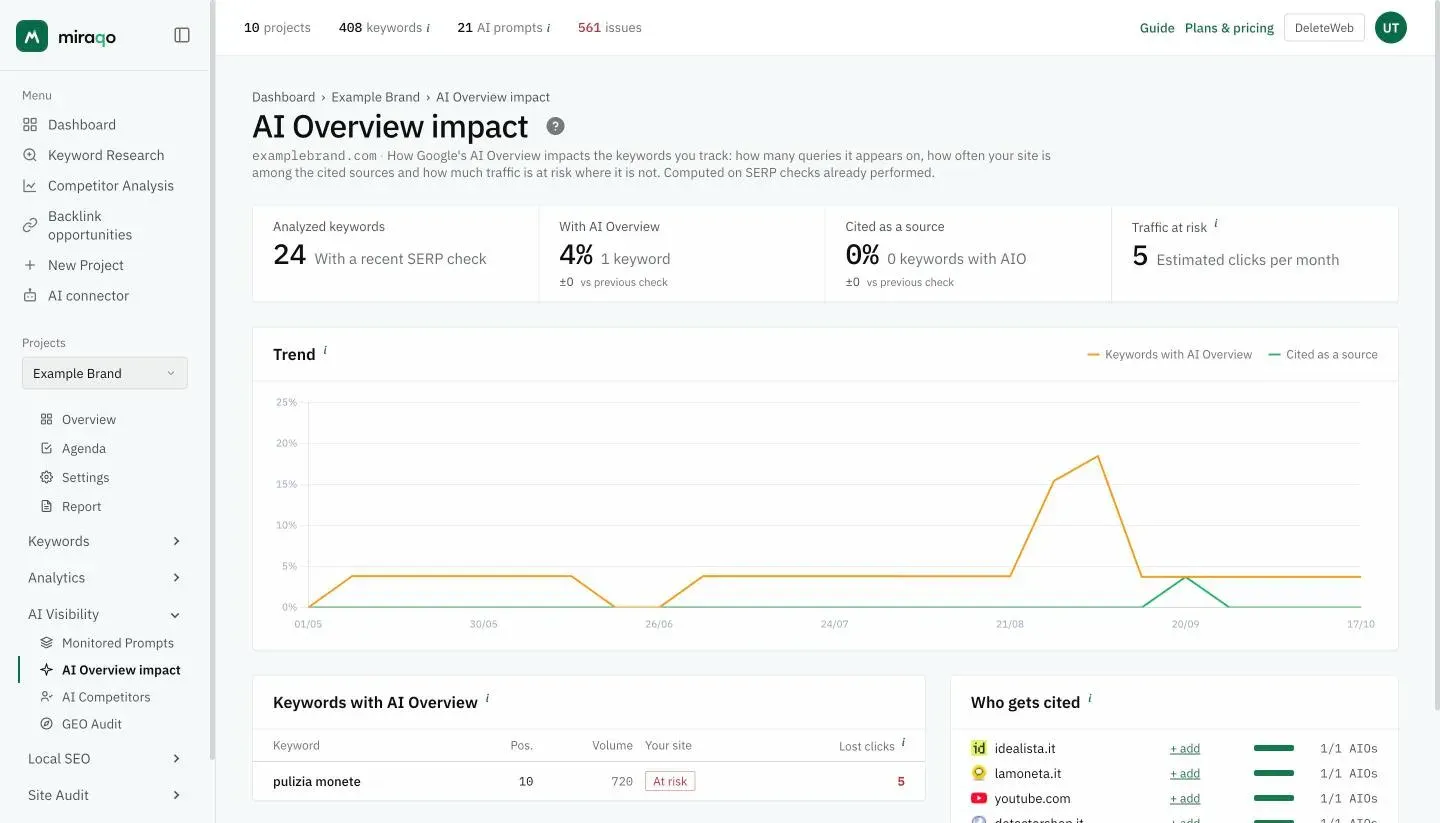
Task: Click the AI connector robot icon
Action: pyautogui.click(x=30, y=296)
